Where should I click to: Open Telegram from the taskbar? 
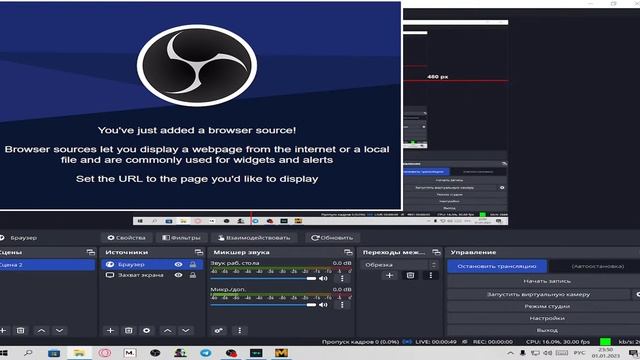pyautogui.click(x=206, y=353)
